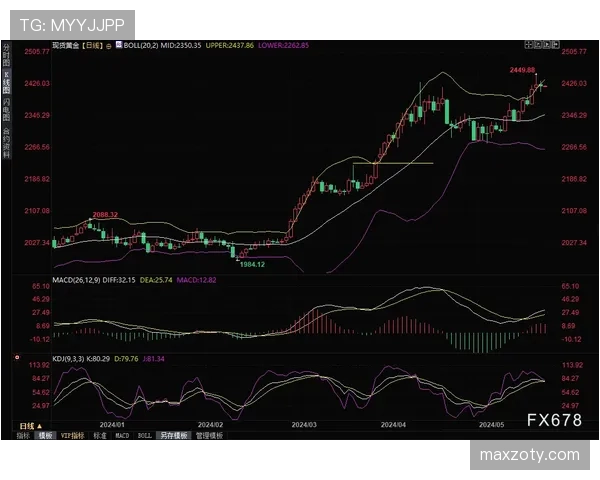Choose the 标准 template
The height and width of the screenshot is (480, 600).
100,436
